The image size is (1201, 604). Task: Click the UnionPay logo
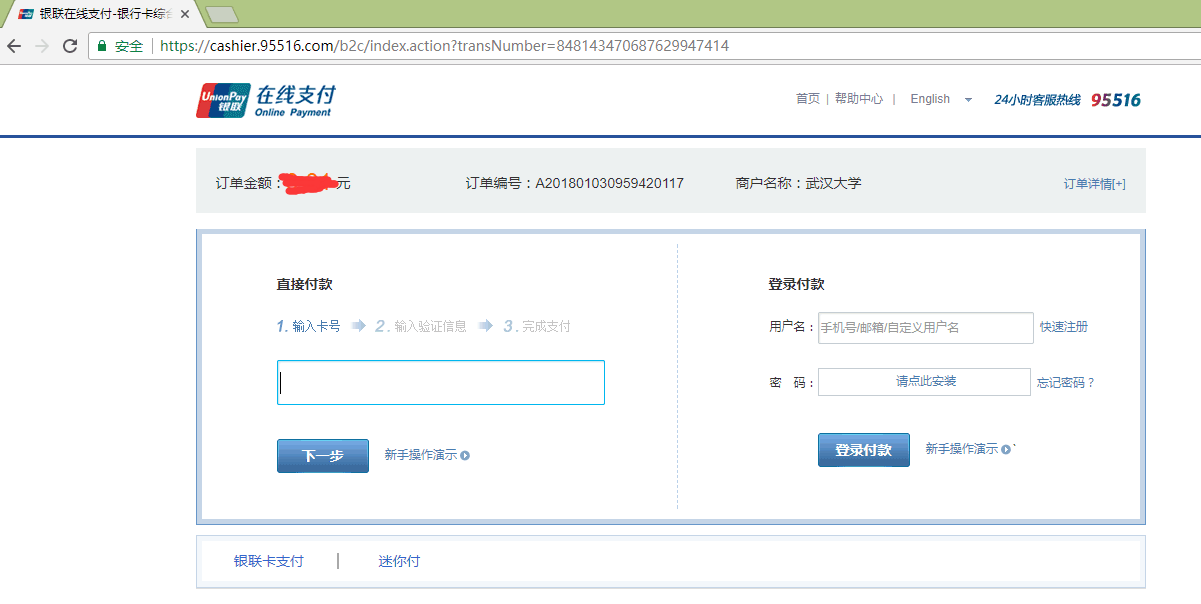tap(223, 100)
